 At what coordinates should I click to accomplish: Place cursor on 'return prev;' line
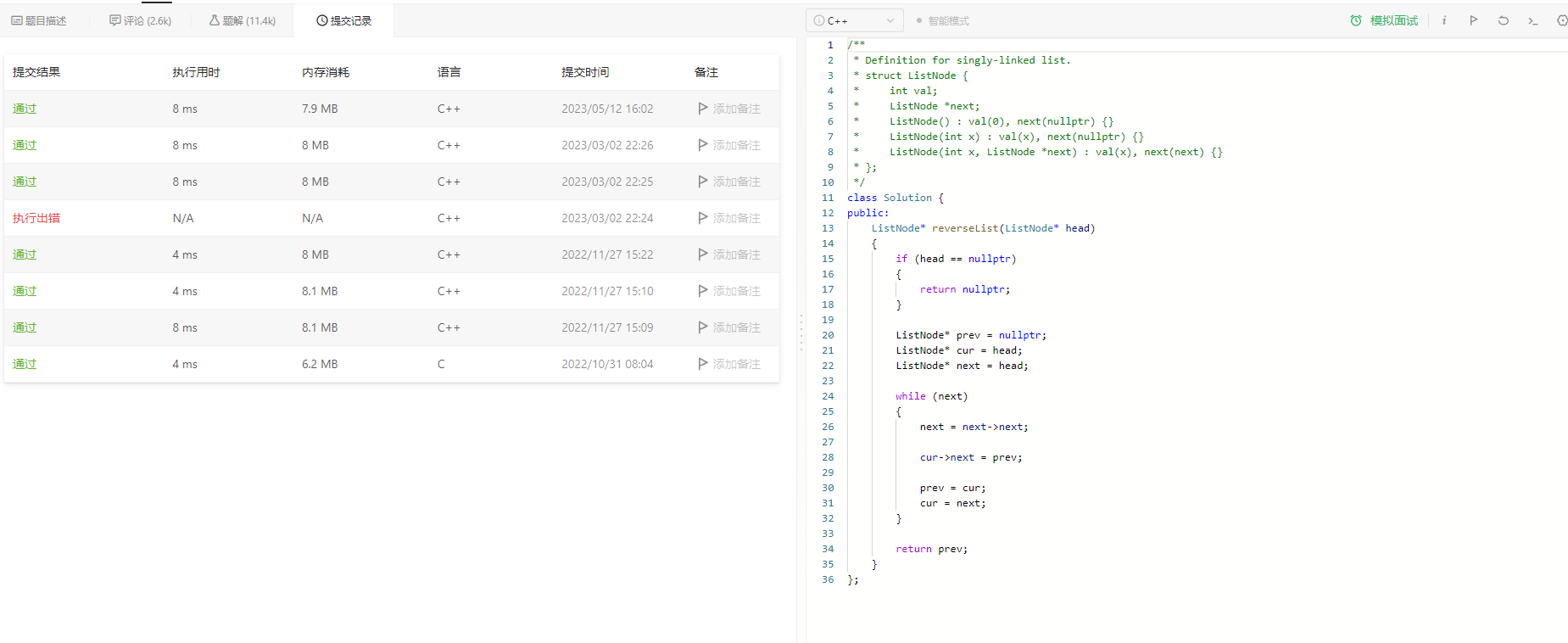click(931, 549)
